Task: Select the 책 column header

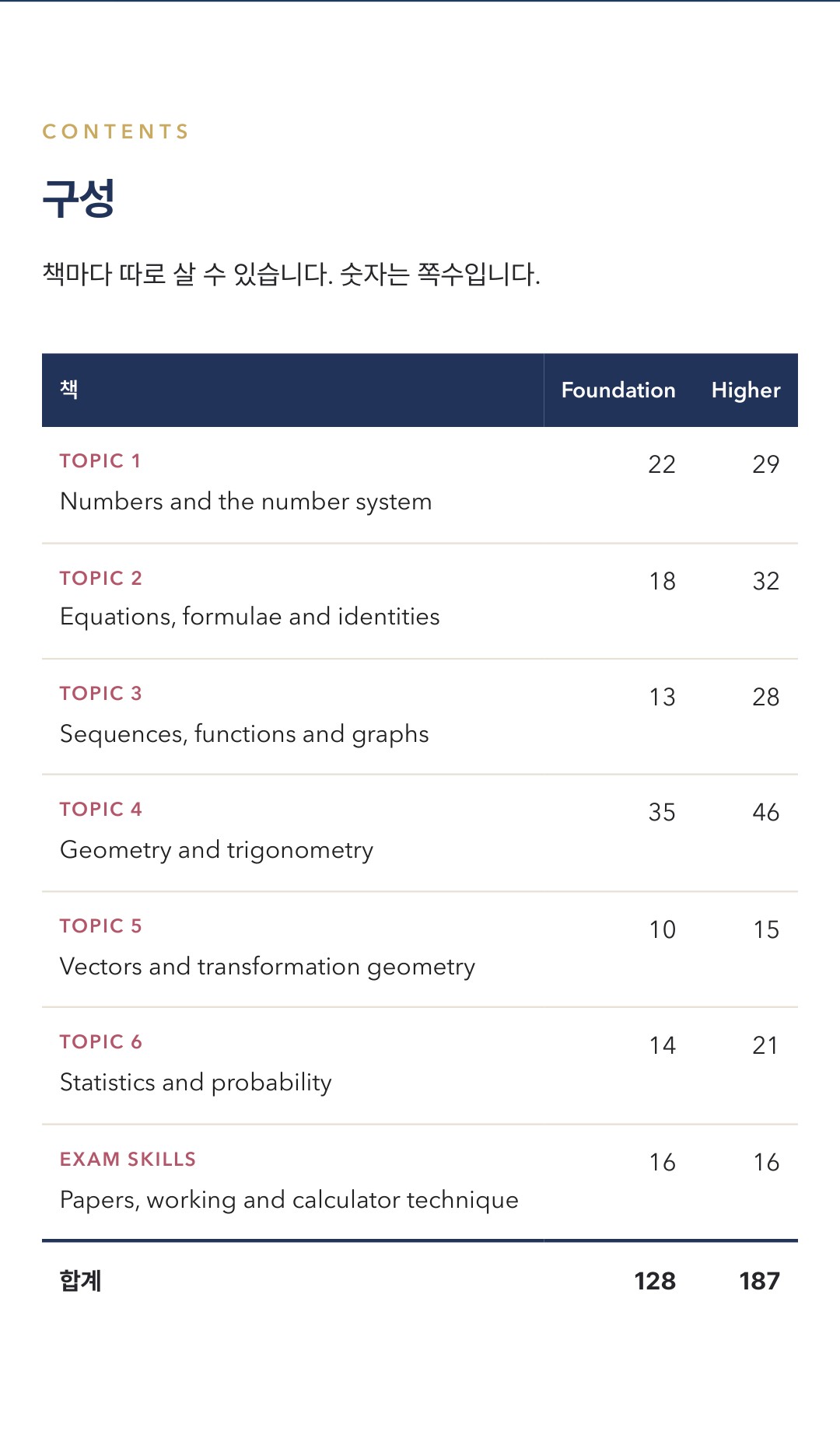Action: click(292, 390)
